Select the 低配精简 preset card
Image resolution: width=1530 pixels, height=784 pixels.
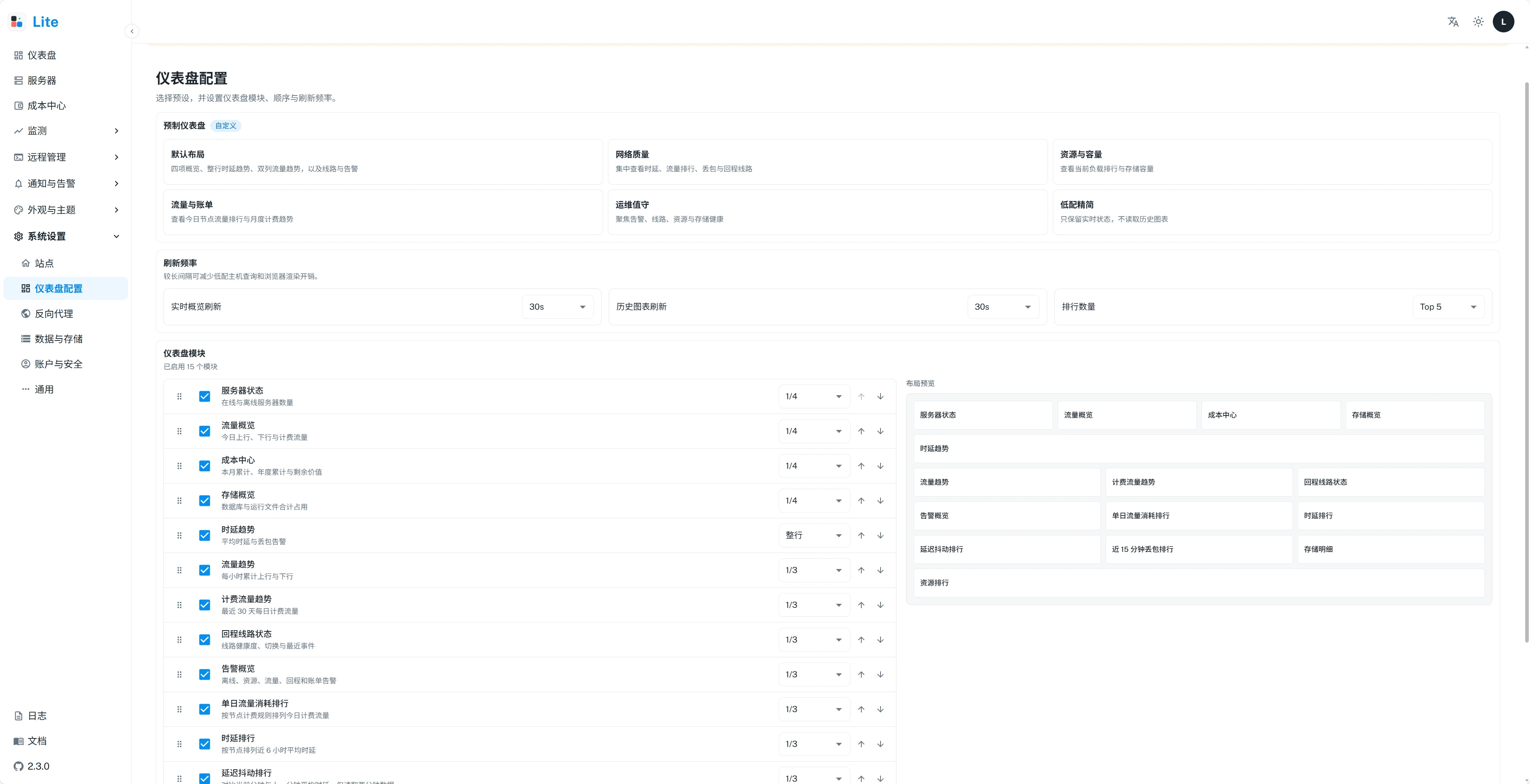click(x=1272, y=212)
